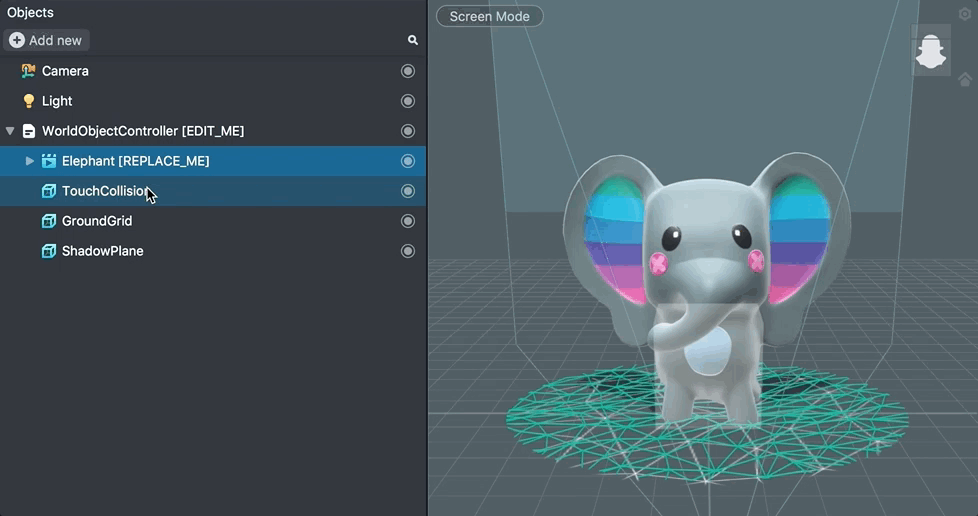Click the Add new button
The height and width of the screenshot is (516, 978).
(46, 40)
